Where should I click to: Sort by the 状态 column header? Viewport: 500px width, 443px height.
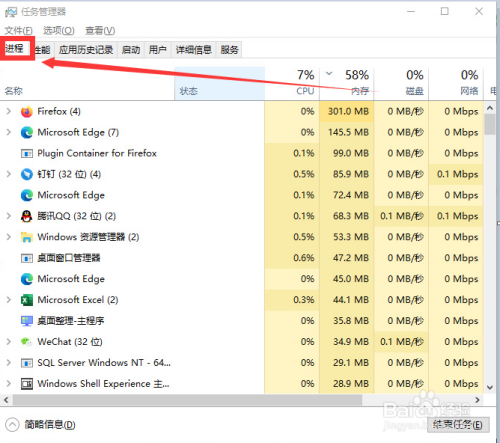220,83
